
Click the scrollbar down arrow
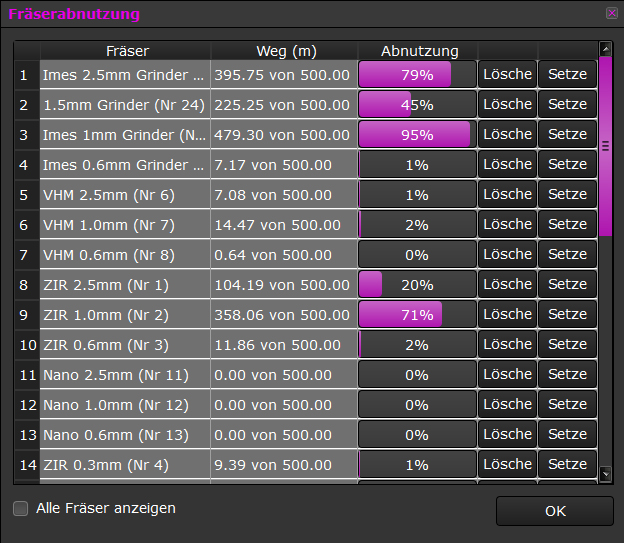(x=605, y=473)
